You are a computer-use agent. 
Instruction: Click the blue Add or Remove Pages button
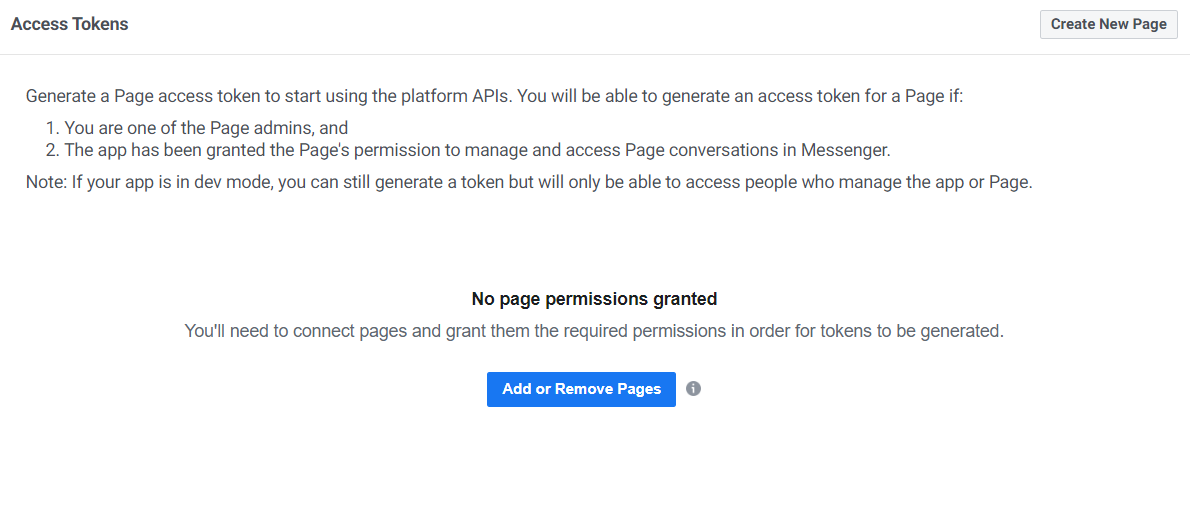581,389
